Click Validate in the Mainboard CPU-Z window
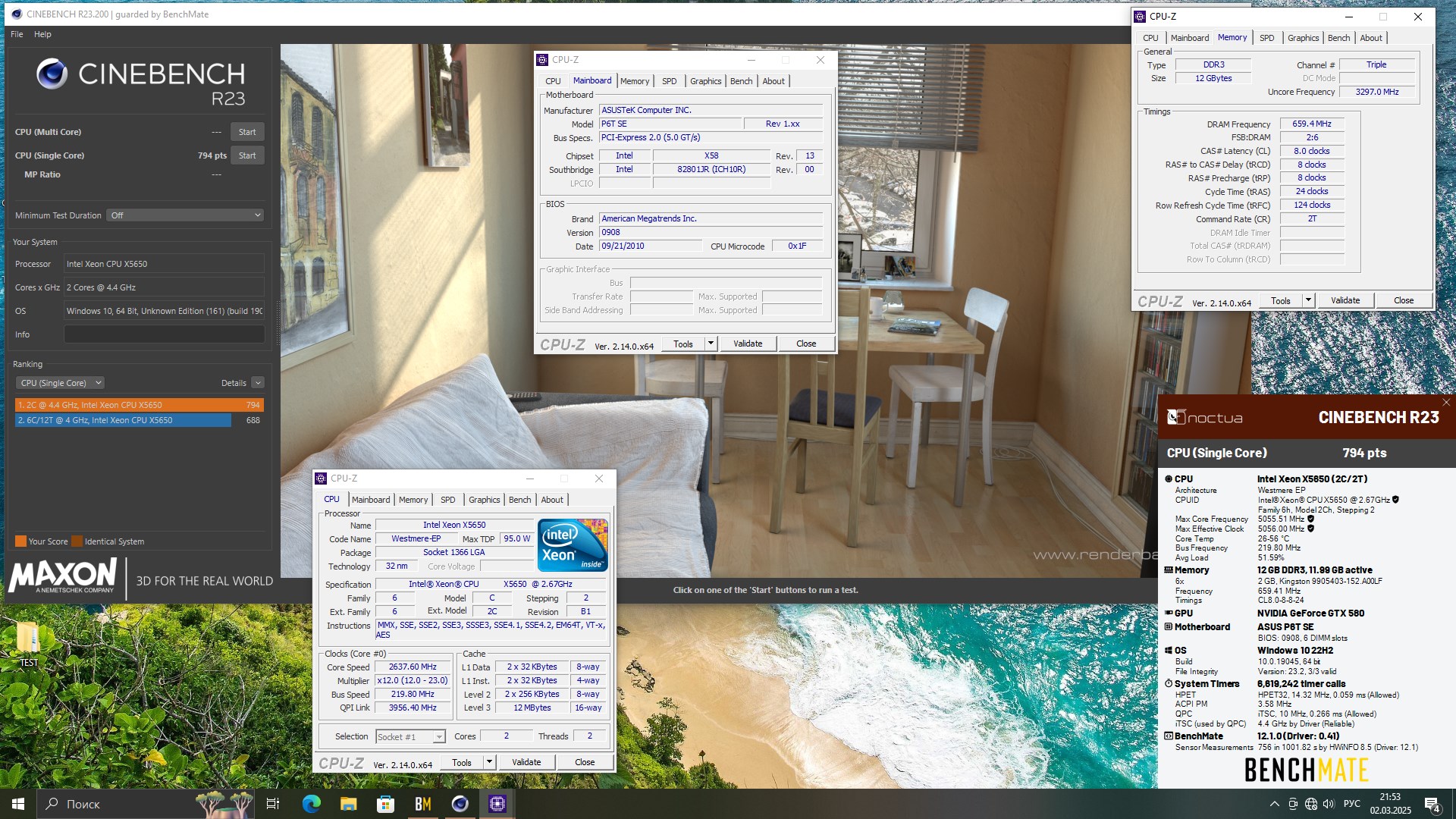Viewport: 1456px width, 819px height. click(748, 344)
